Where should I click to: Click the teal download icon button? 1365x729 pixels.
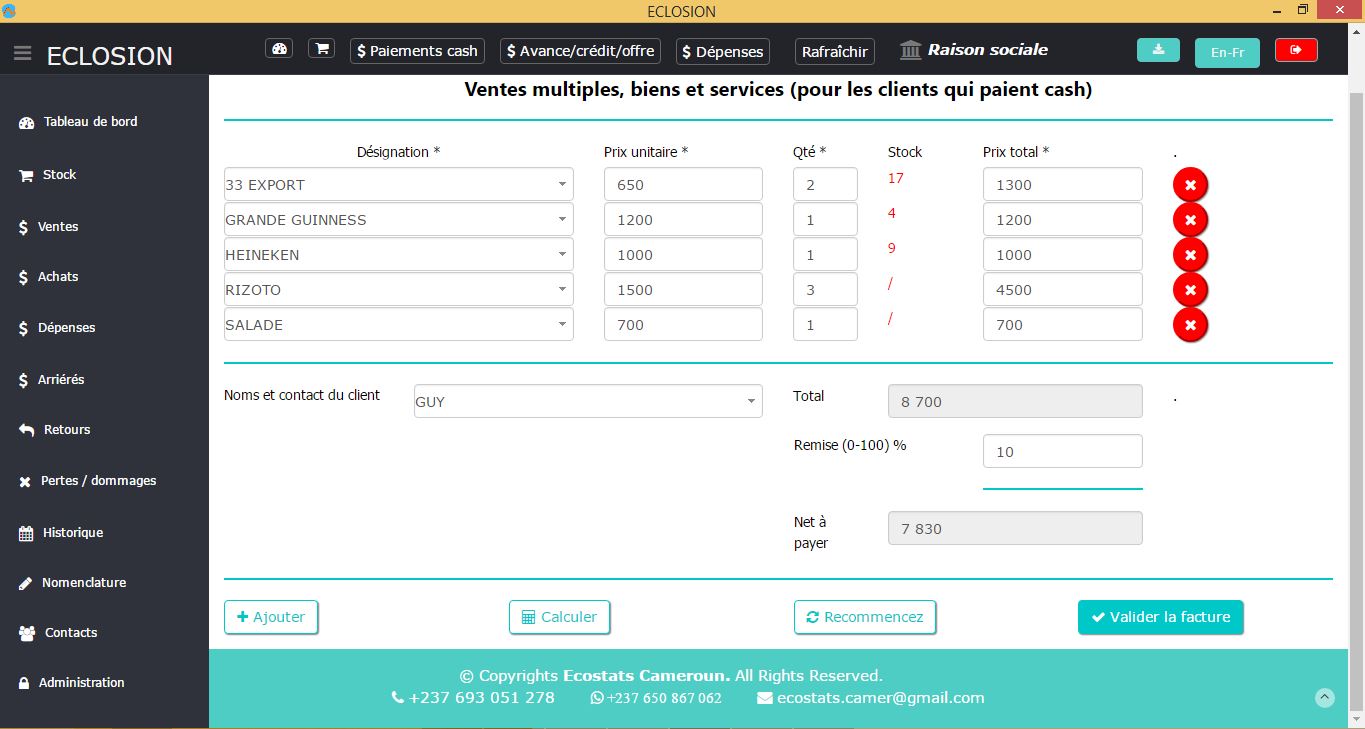click(x=1158, y=50)
